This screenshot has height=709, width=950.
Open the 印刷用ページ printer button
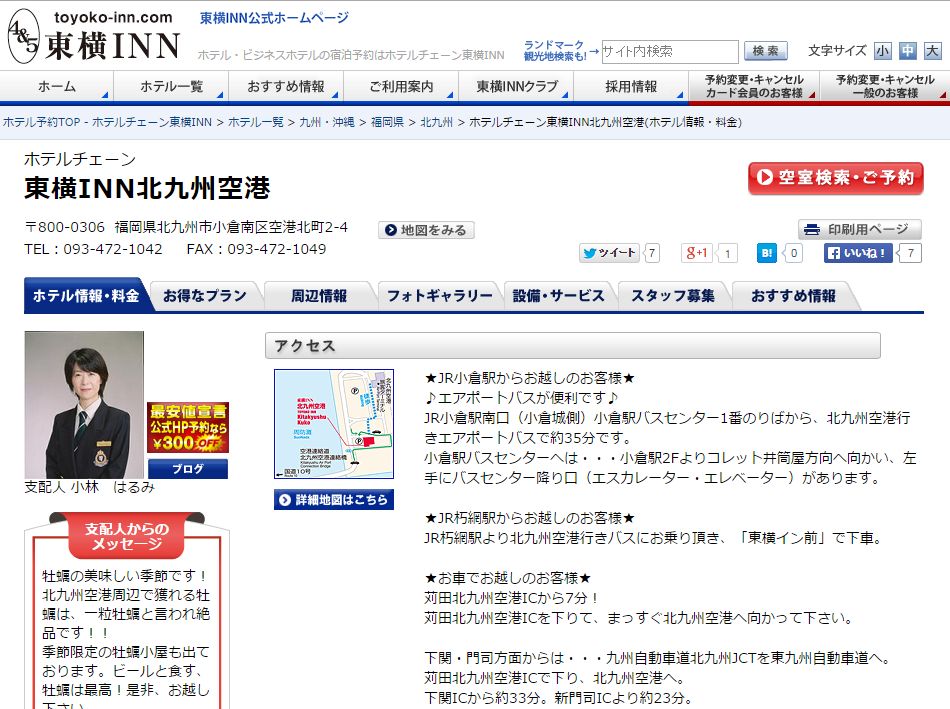tap(859, 230)
